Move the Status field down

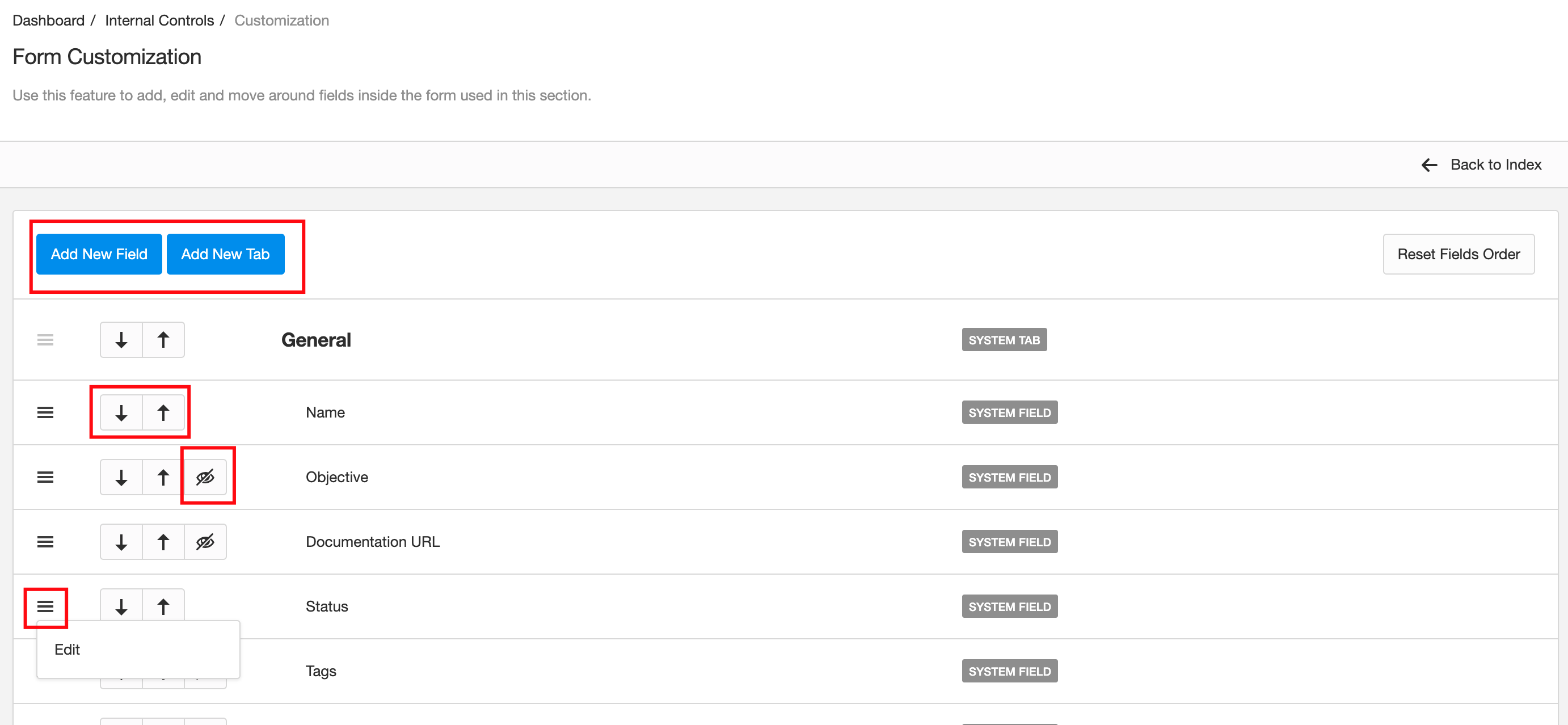[x=121, y=606]
